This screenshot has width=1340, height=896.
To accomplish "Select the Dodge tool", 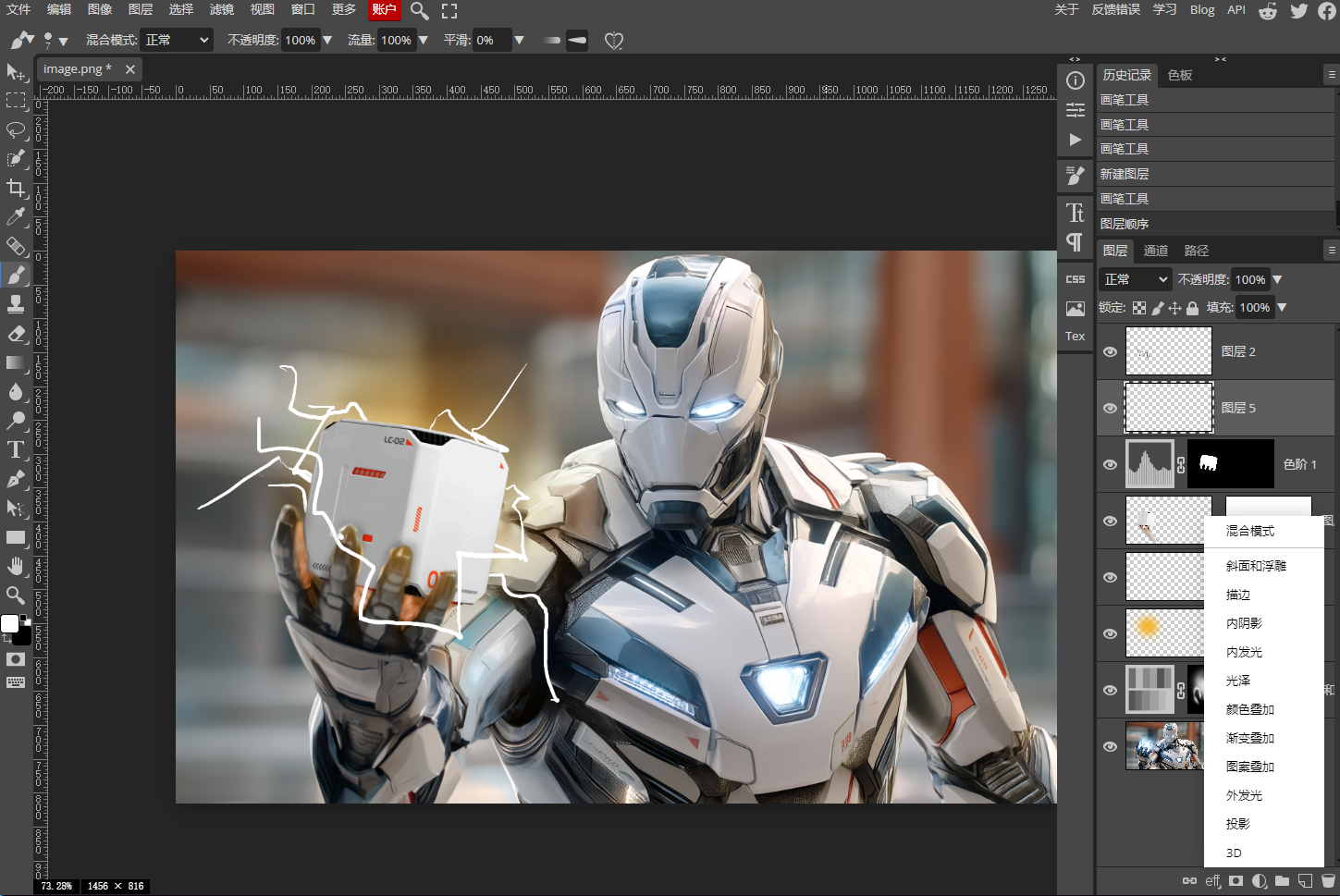I will [16, 421].
